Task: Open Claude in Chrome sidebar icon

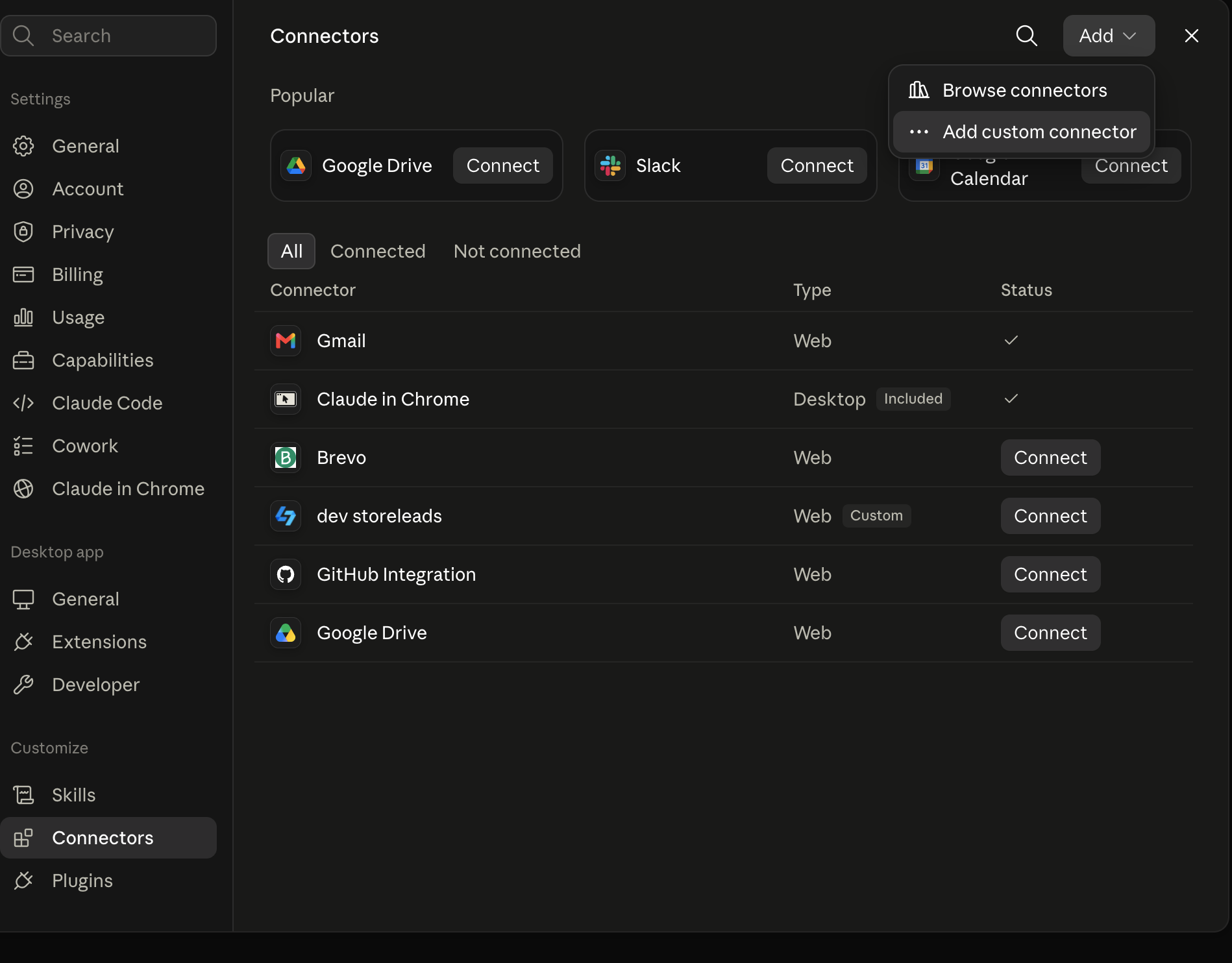Action: click(23, 489)
